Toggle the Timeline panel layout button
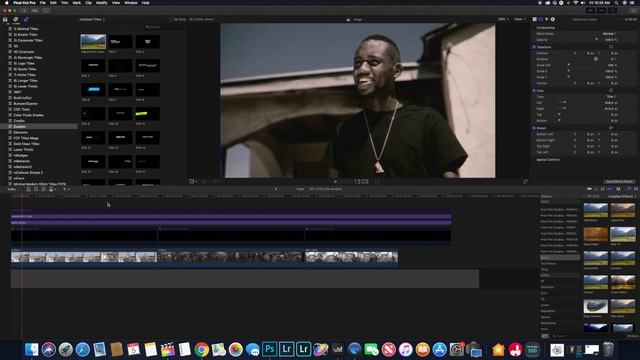This screenshot has height=360, width=640. (x=601, y=11)
